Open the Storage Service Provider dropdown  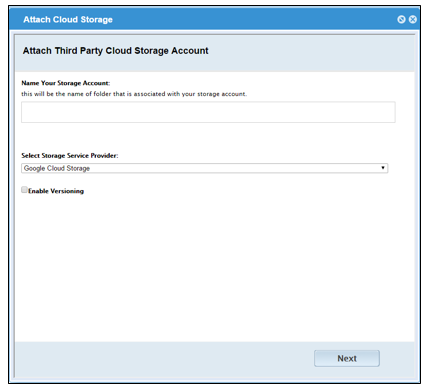204,168
